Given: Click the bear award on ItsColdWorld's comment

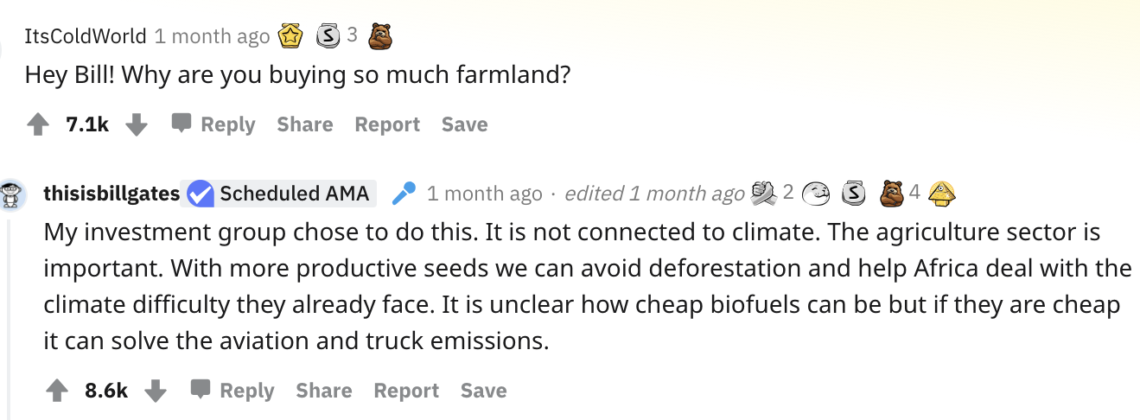Looking at the screenshot, I should coord(379,37).
